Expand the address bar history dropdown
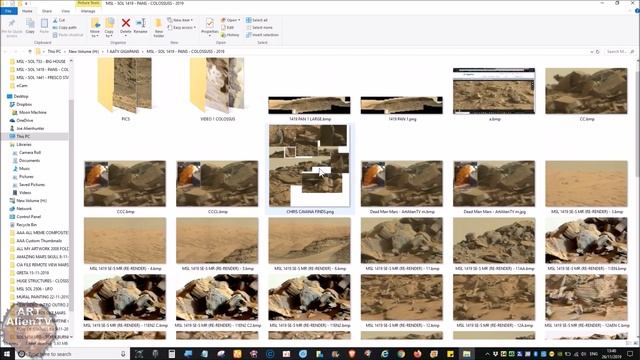 (591, 52)
